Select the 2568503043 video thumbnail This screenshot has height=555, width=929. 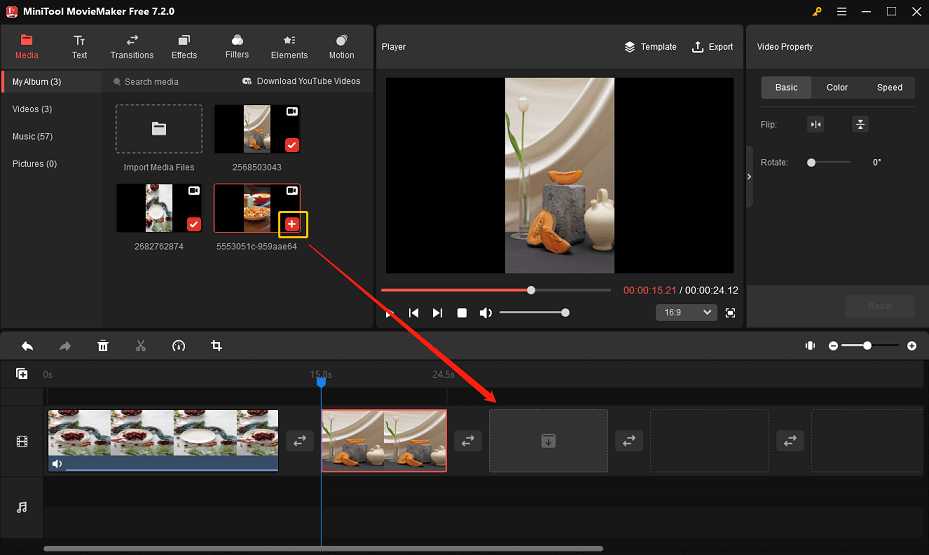click(257, 129)
